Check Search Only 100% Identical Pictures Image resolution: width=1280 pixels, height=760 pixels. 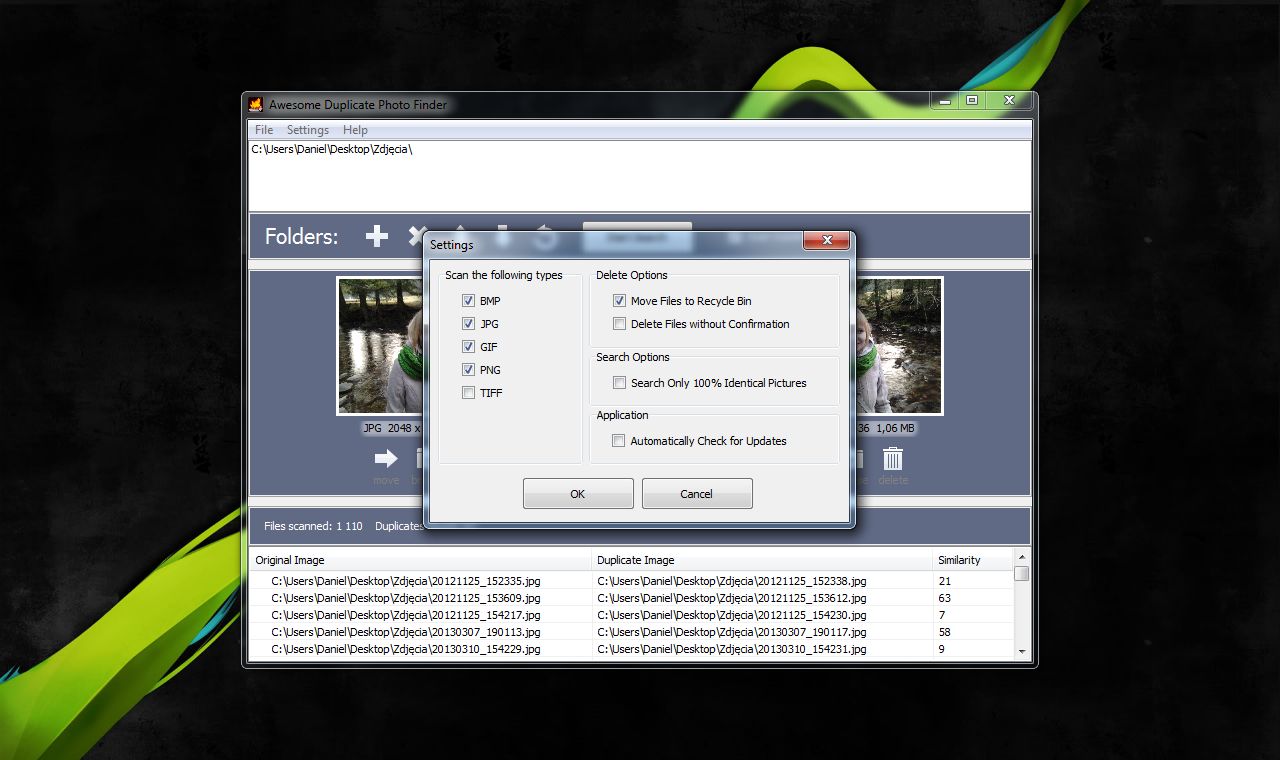(x=619, y=383)
